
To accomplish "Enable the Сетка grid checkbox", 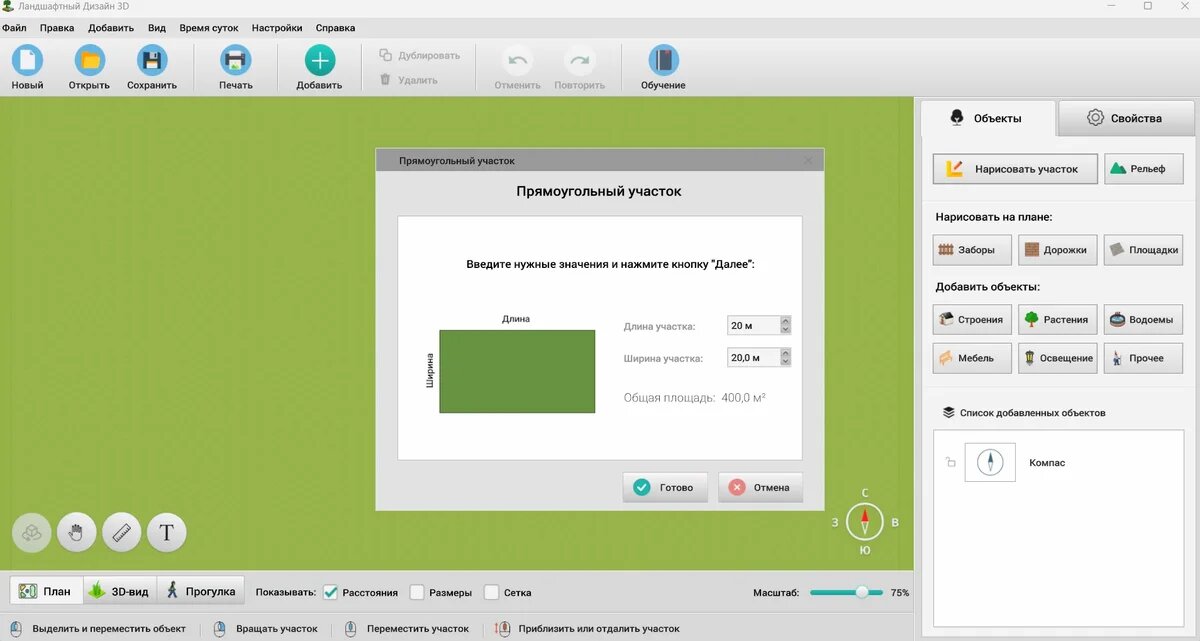I will point(491,592).
